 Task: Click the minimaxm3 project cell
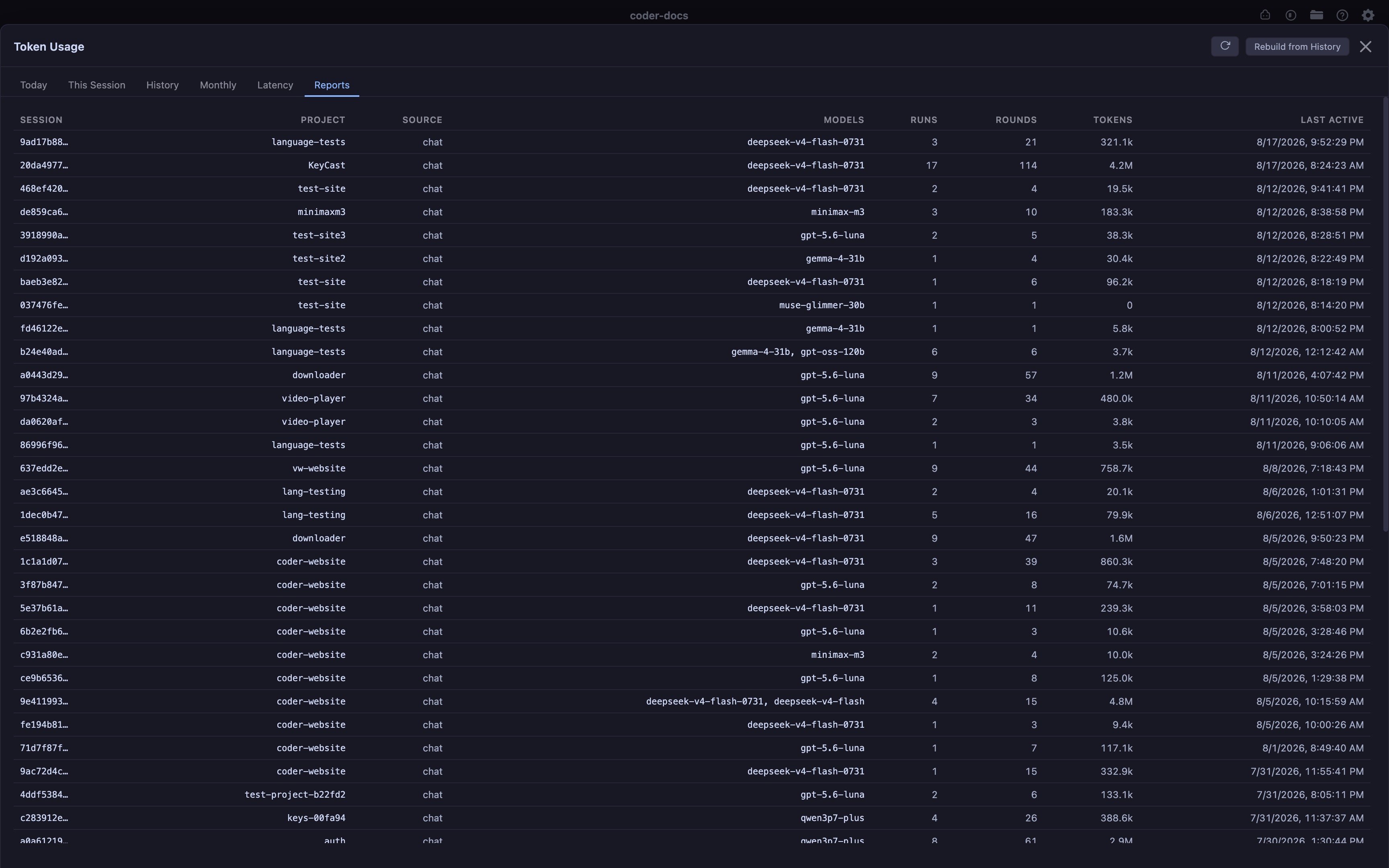pos(322,212)
